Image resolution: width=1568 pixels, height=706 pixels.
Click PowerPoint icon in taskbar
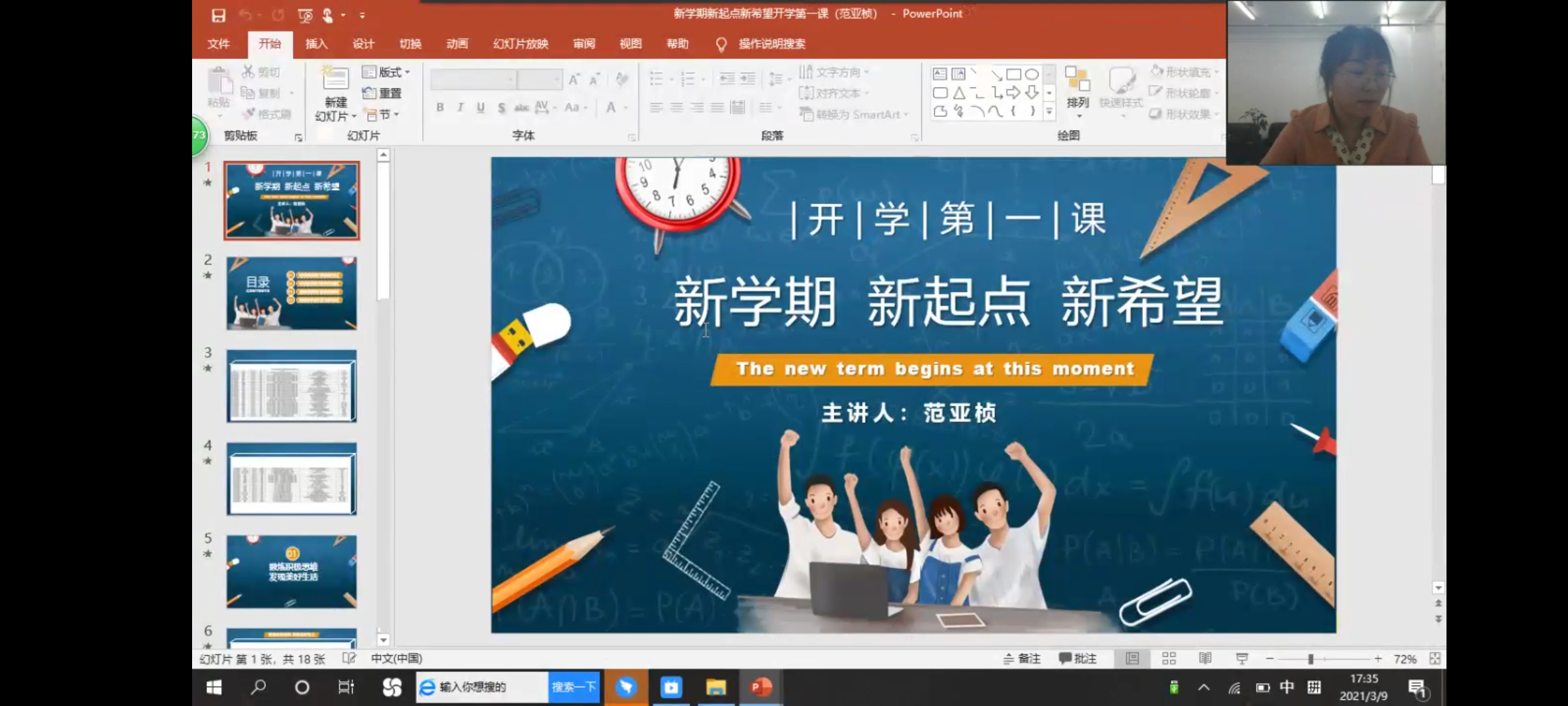760,687
